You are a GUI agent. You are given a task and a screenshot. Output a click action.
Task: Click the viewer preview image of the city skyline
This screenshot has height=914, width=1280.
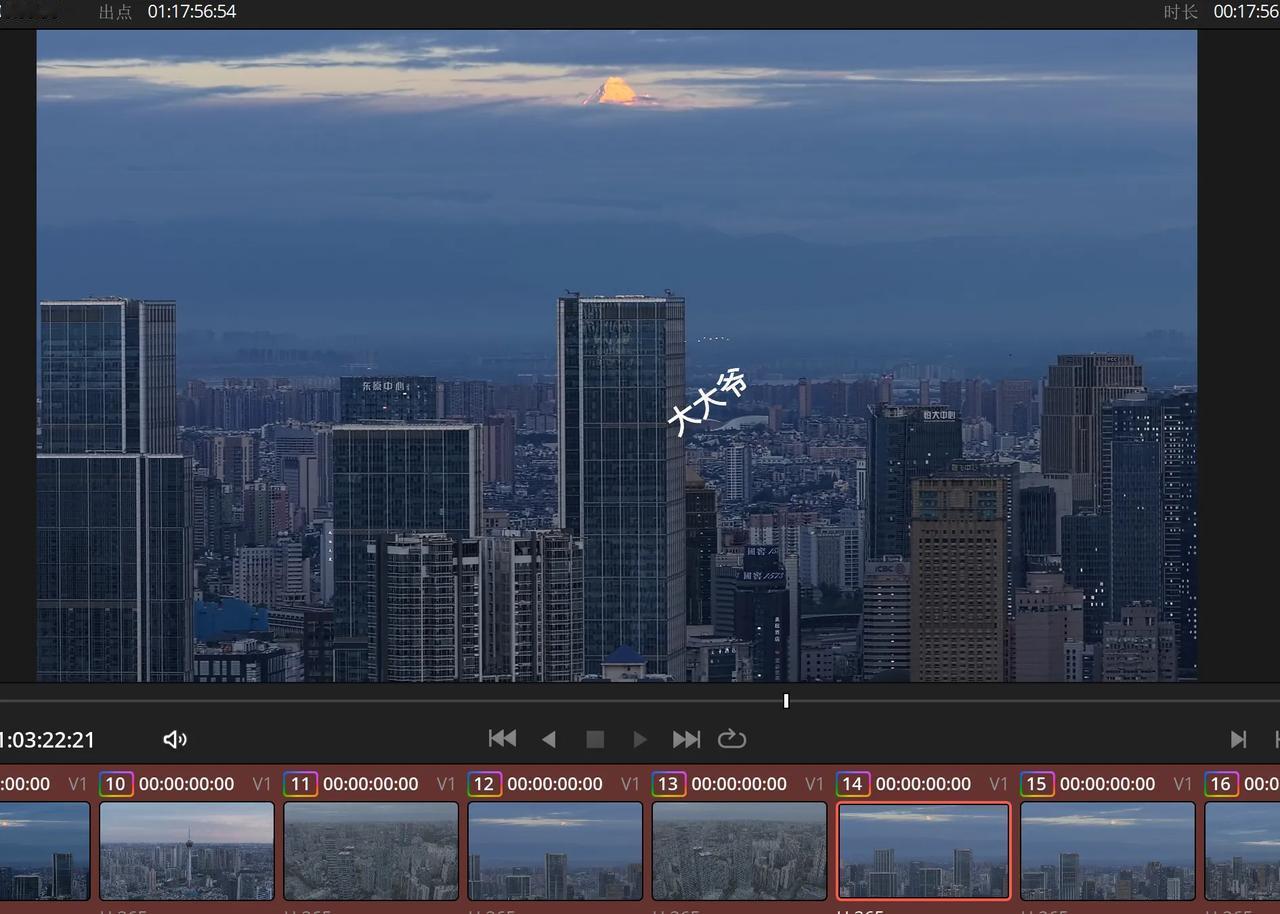click(x=617, y=355)
